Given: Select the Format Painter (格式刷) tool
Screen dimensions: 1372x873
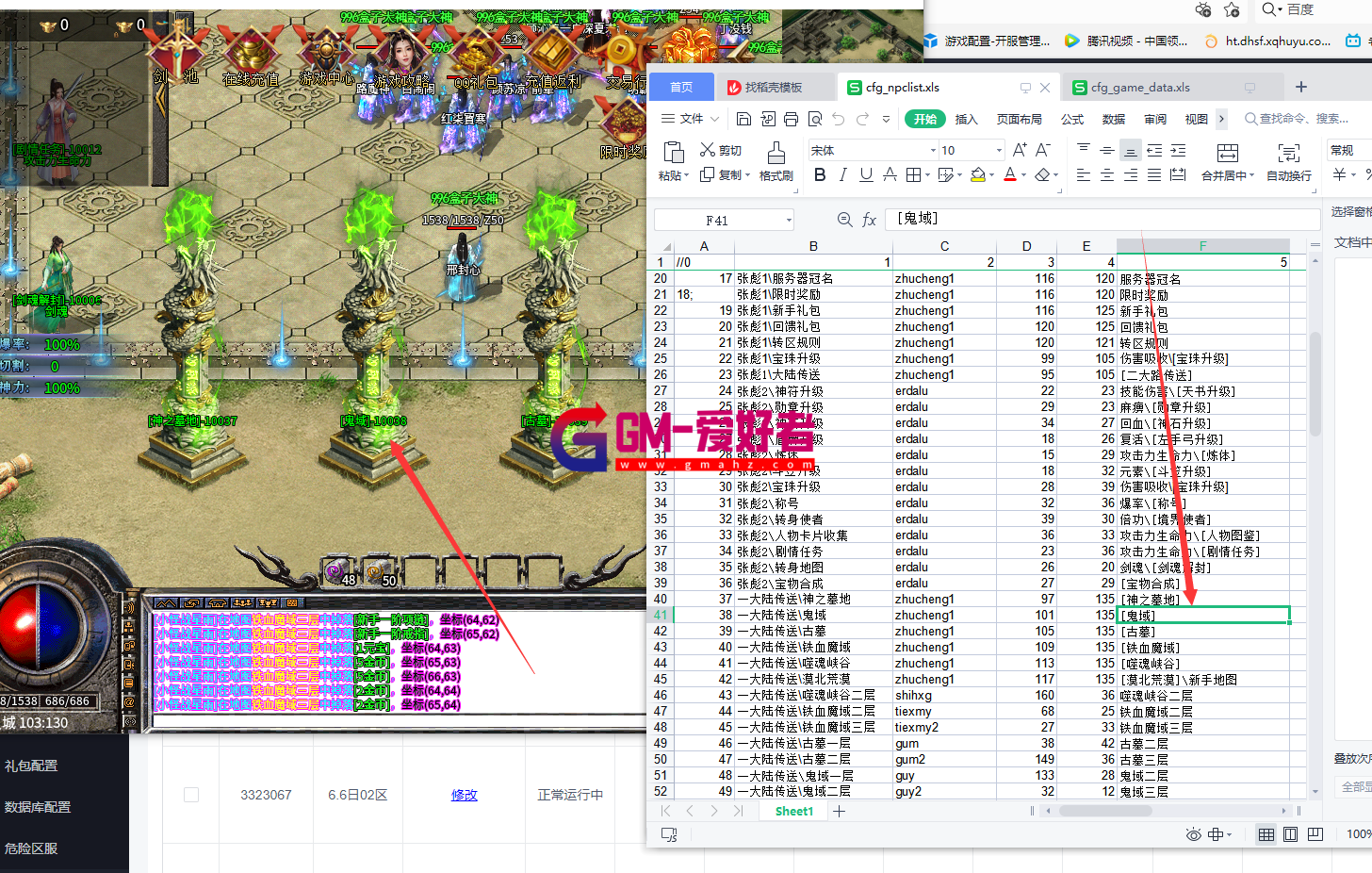Looking at the screenshot, I should click(776, 161).
